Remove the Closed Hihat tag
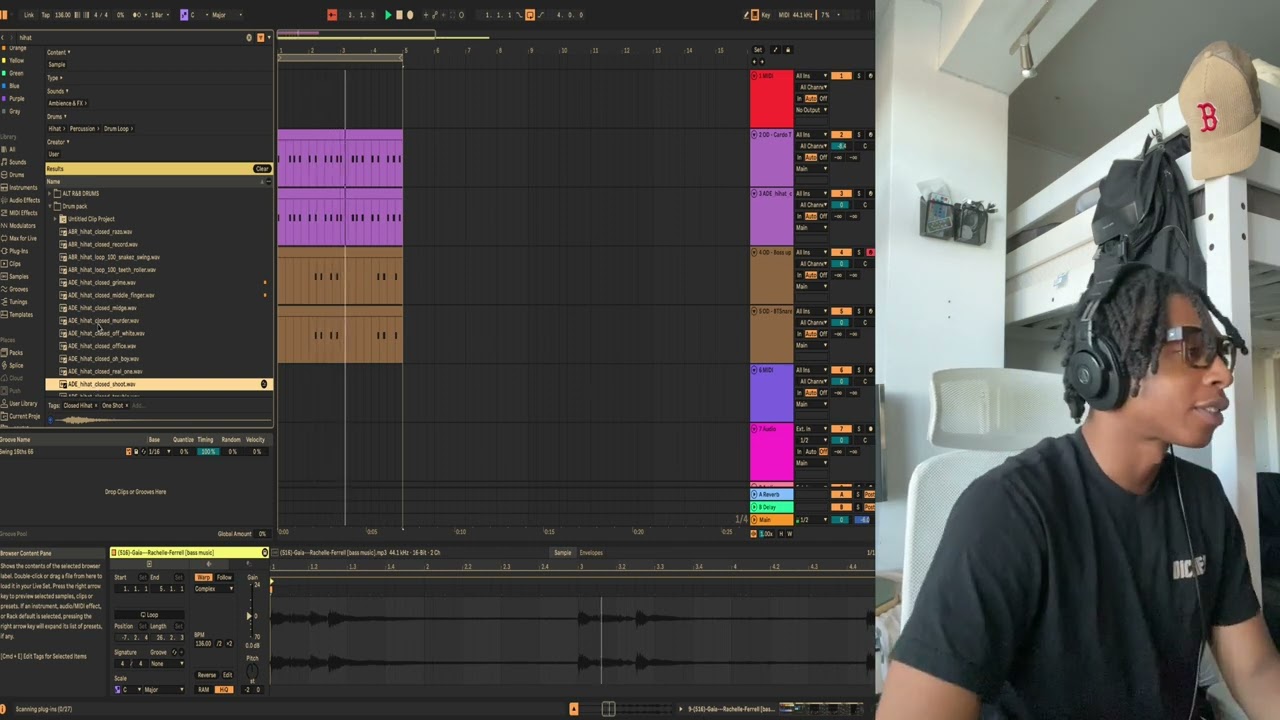This screenshot has width=1280, height=720. pyautogui.click(x=96, y=406)
